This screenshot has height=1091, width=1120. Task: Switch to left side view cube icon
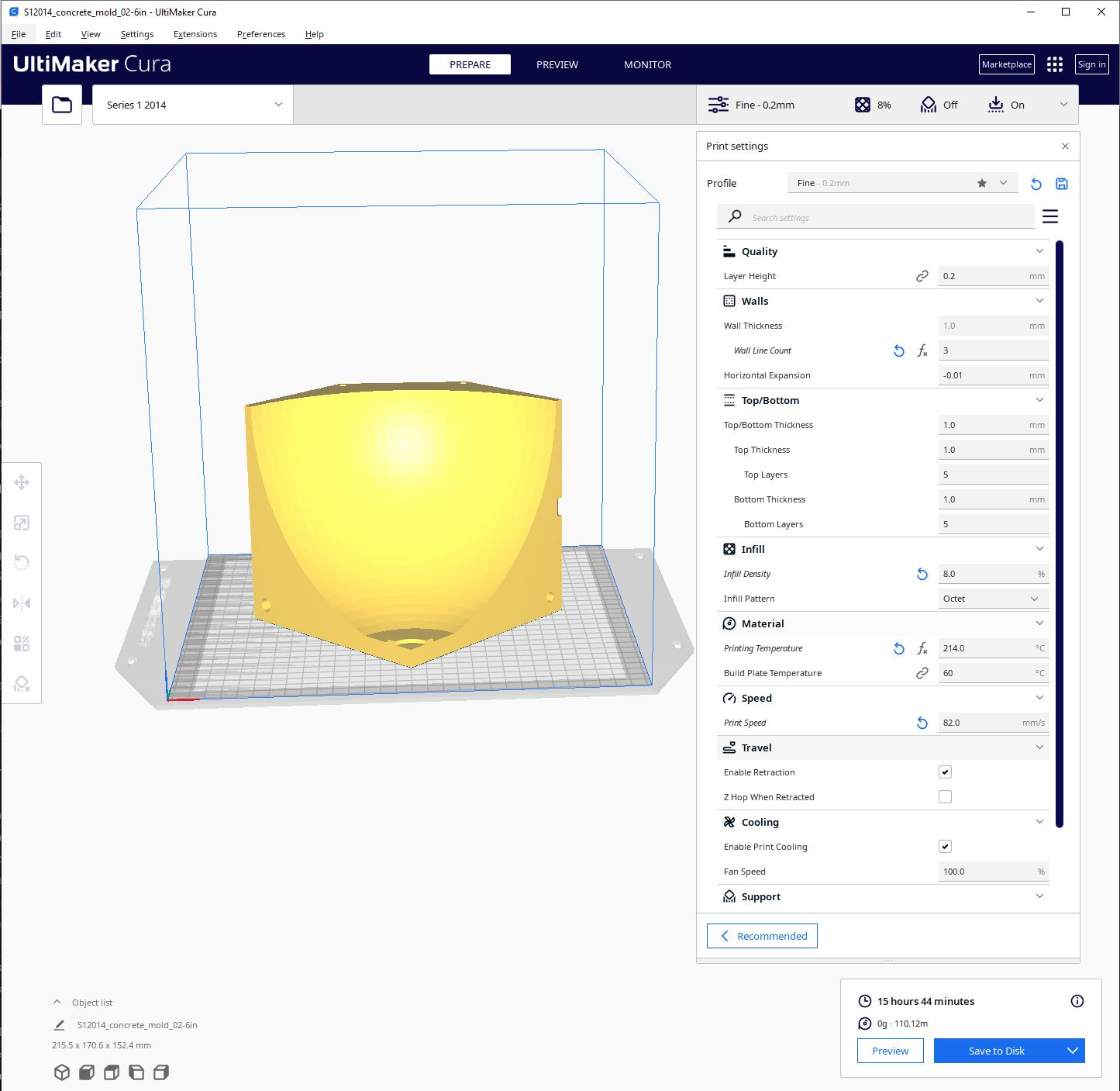pos(136,1072)
